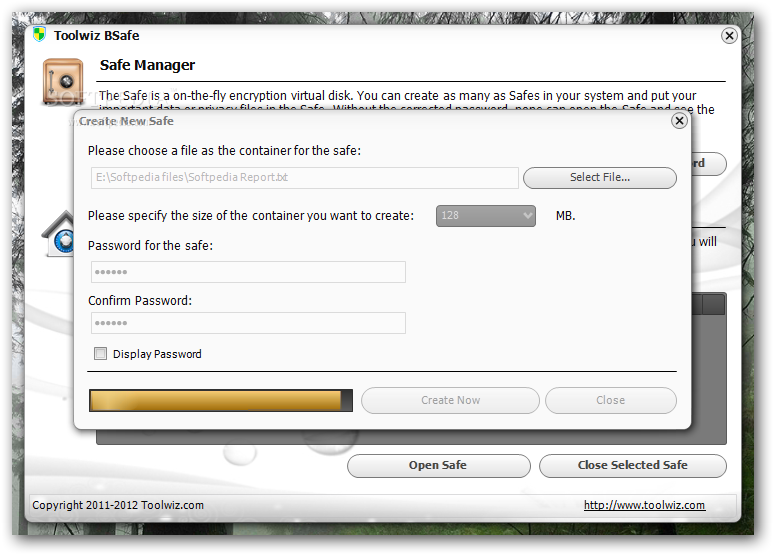Click the golden creation progress bar
Image resolution: width=774 pixels, height=555 pixels.
tap(221, 400)
